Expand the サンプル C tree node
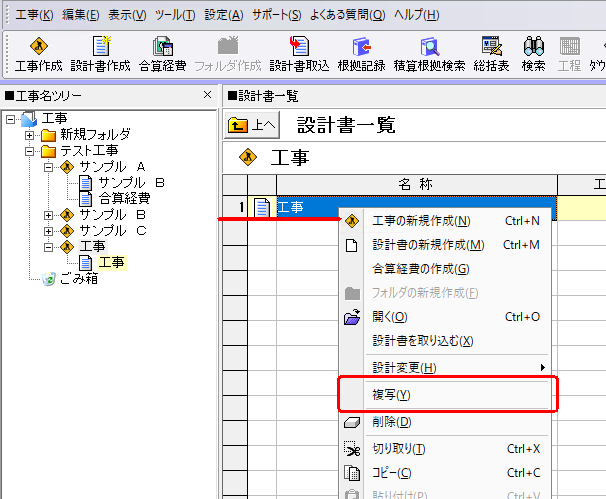This screenshot has width=606, height=499. pyautogui.click(x=48, y=231)
